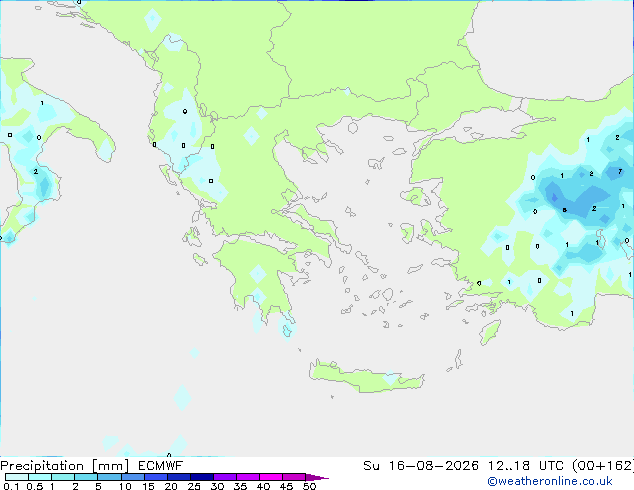Click the legend swatch between 20 and 25

pos(179,477)
